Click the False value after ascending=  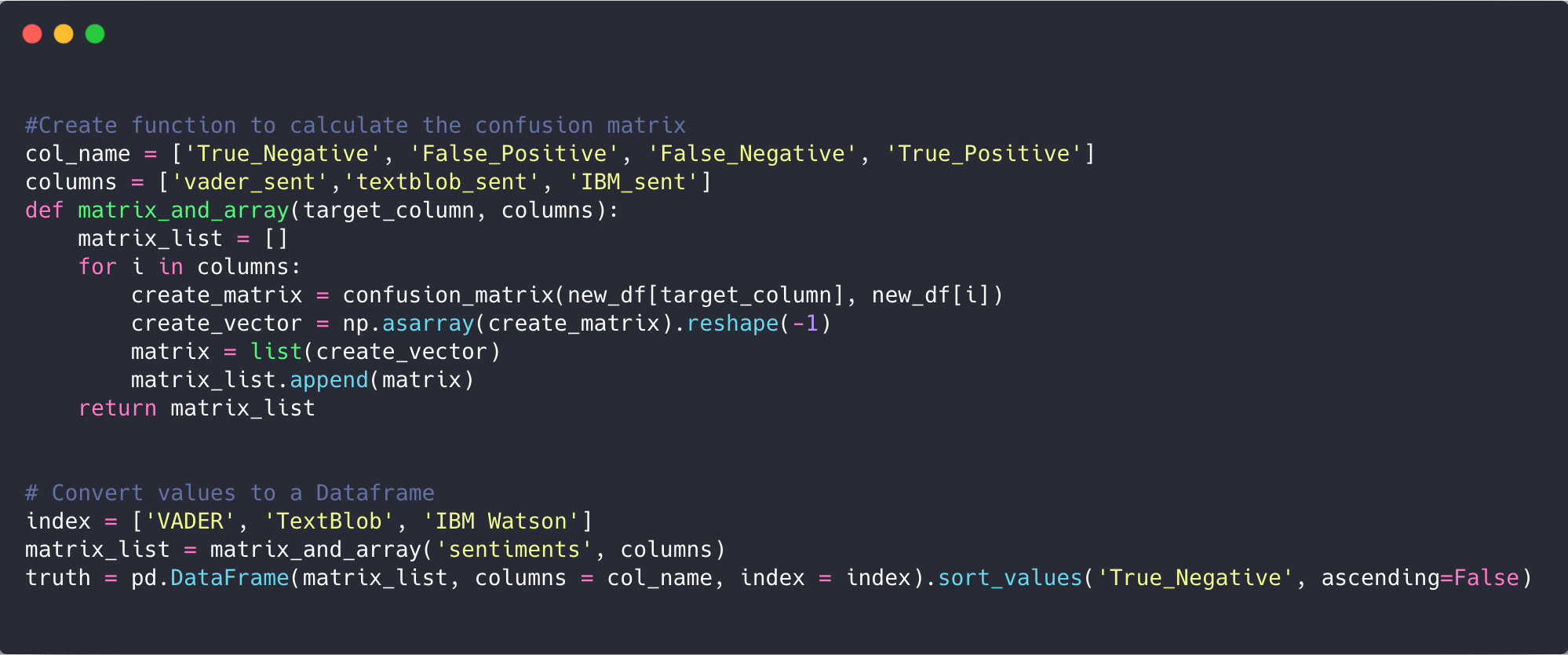(x=1486, y=578)
